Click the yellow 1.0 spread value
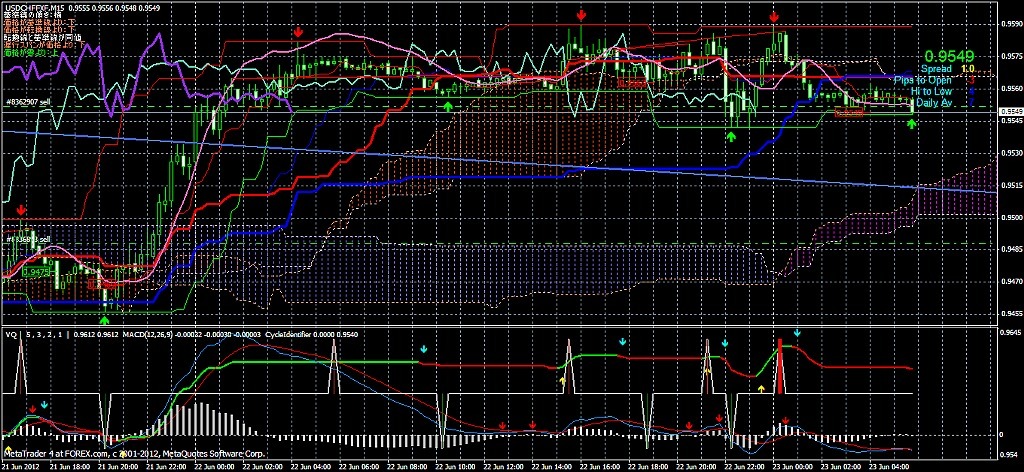The image size is (1024, 472). coord(968,68)
